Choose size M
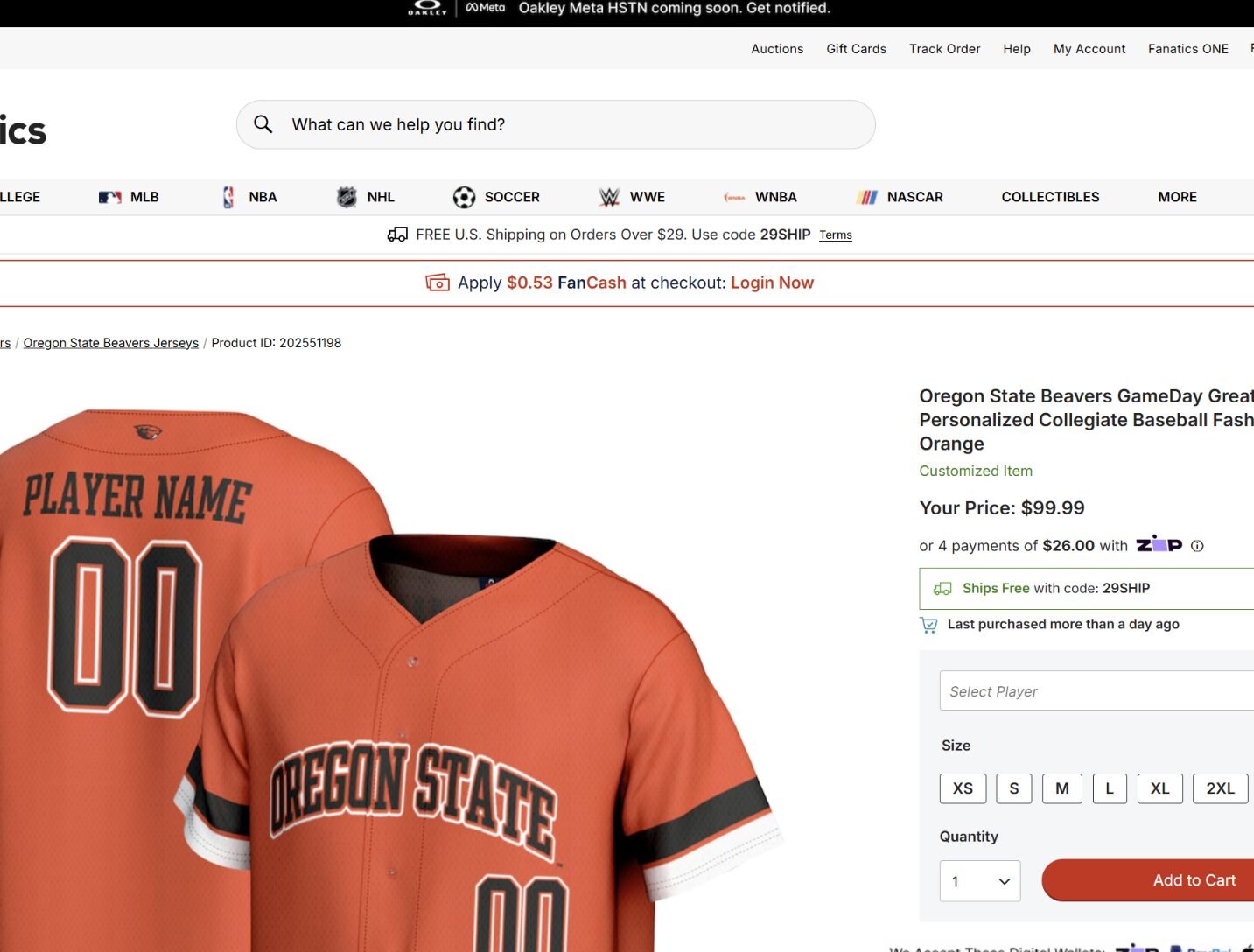 coord(1062,788)
